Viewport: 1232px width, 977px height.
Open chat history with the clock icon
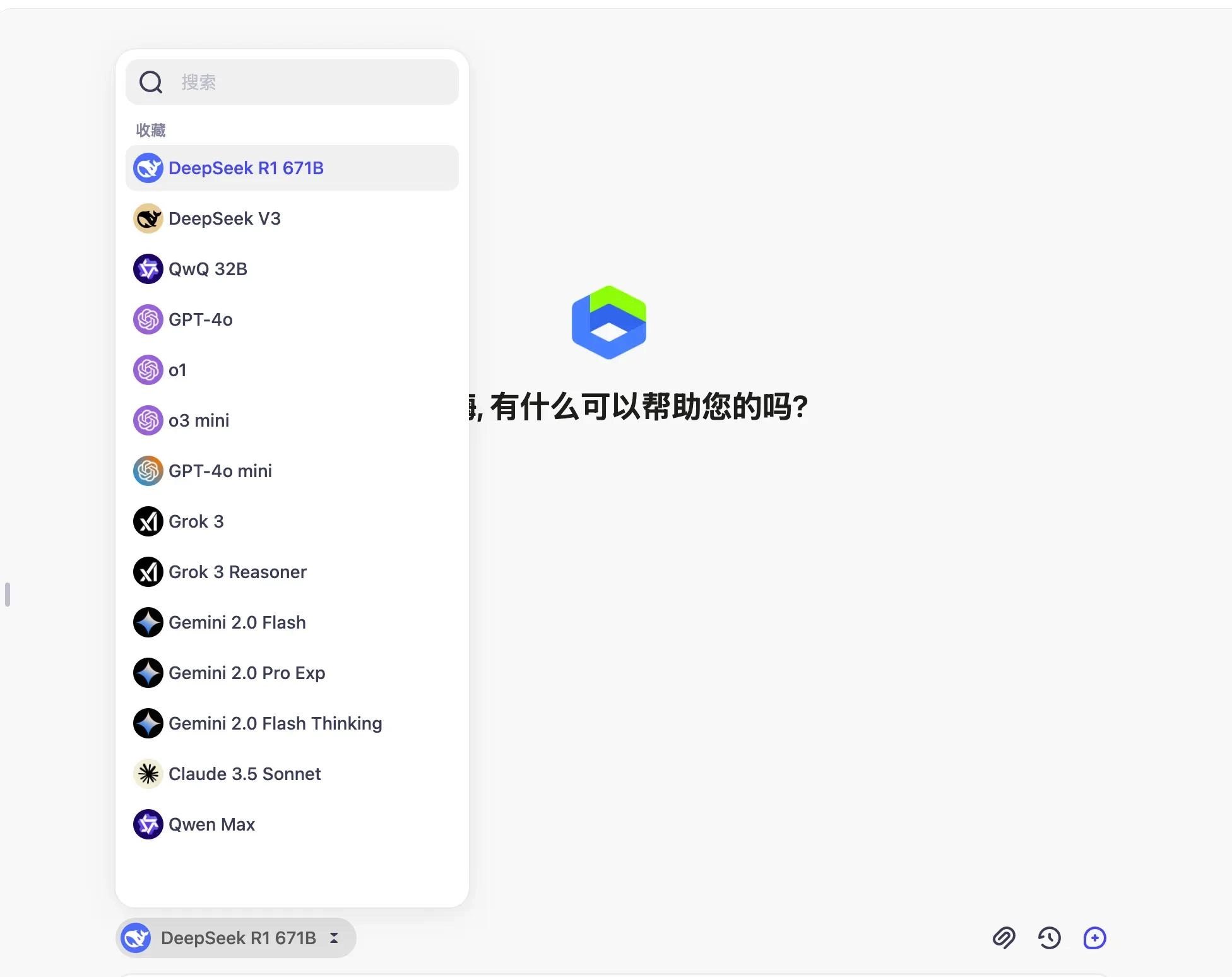click(1050, 938)
